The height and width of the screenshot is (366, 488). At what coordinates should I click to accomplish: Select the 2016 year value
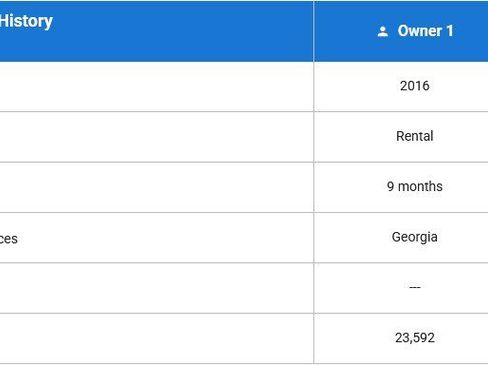click(415, 86)
